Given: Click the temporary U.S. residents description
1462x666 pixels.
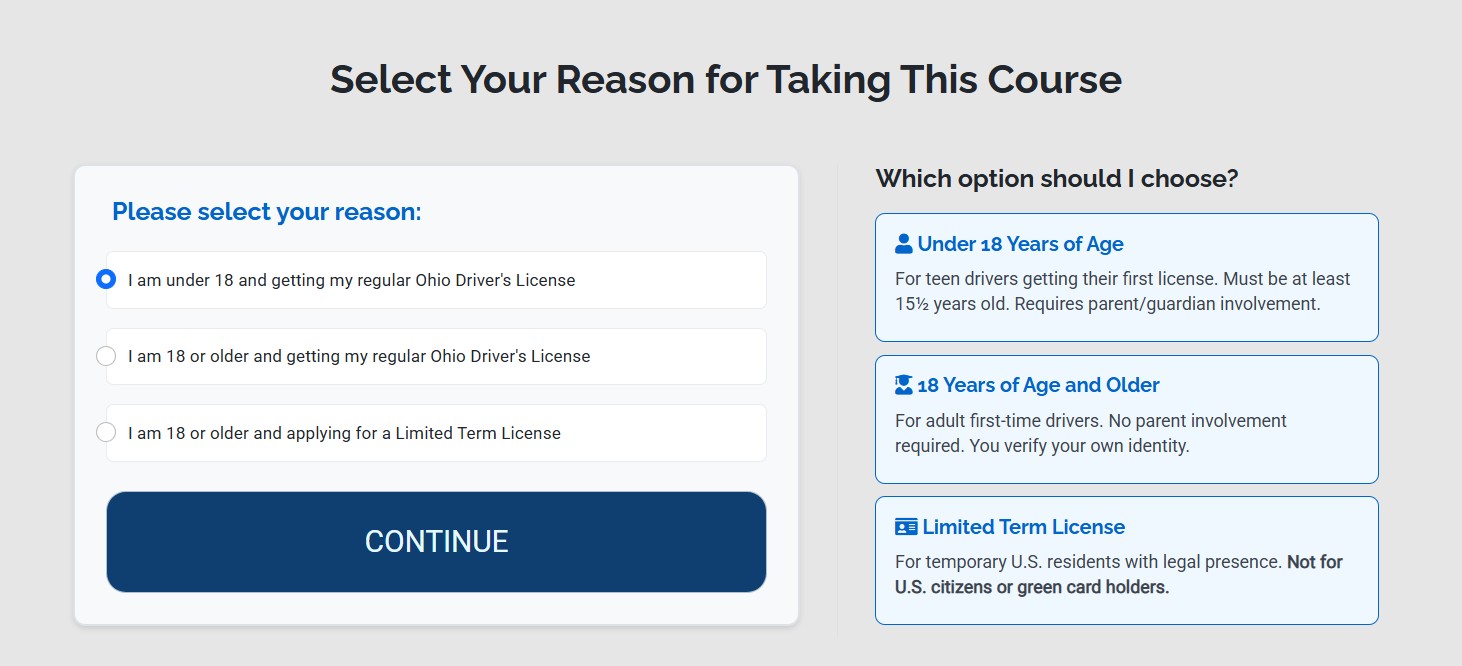Looking at the screenshot, I should (1088, 562).
